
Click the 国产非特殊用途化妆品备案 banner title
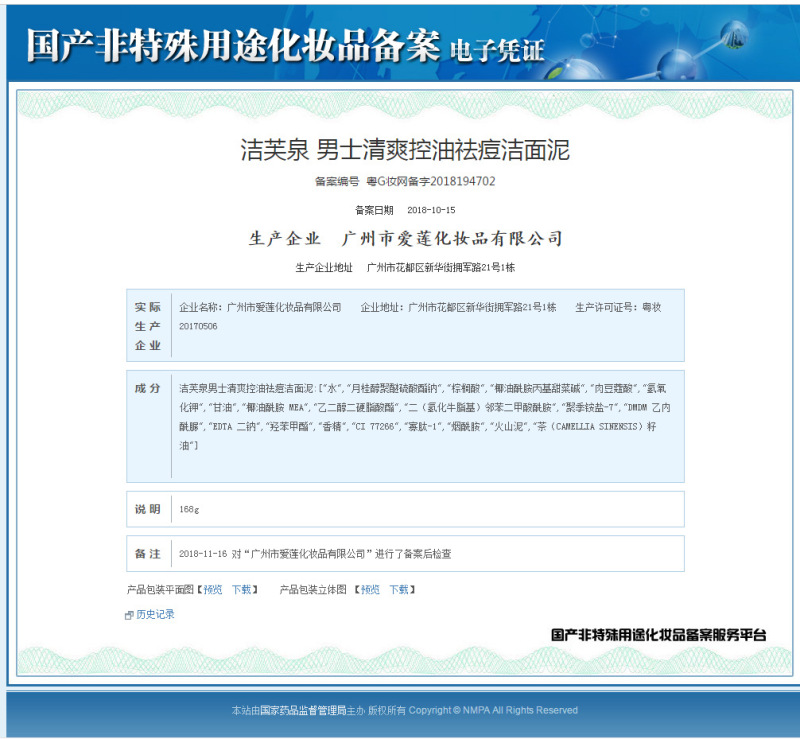pyautogui.click(x=233, y=45)
